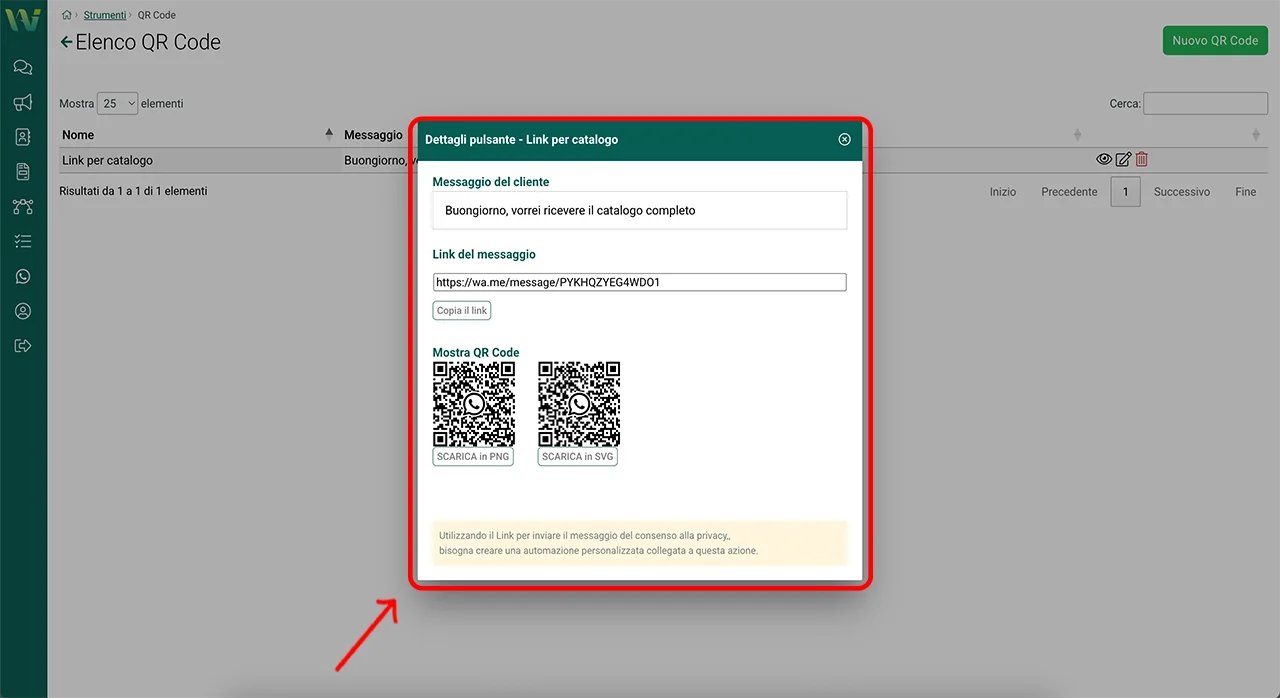Click Strumenti in the breadcrumb
Viewport: 1280px width, 698px height.
point(105,15)
